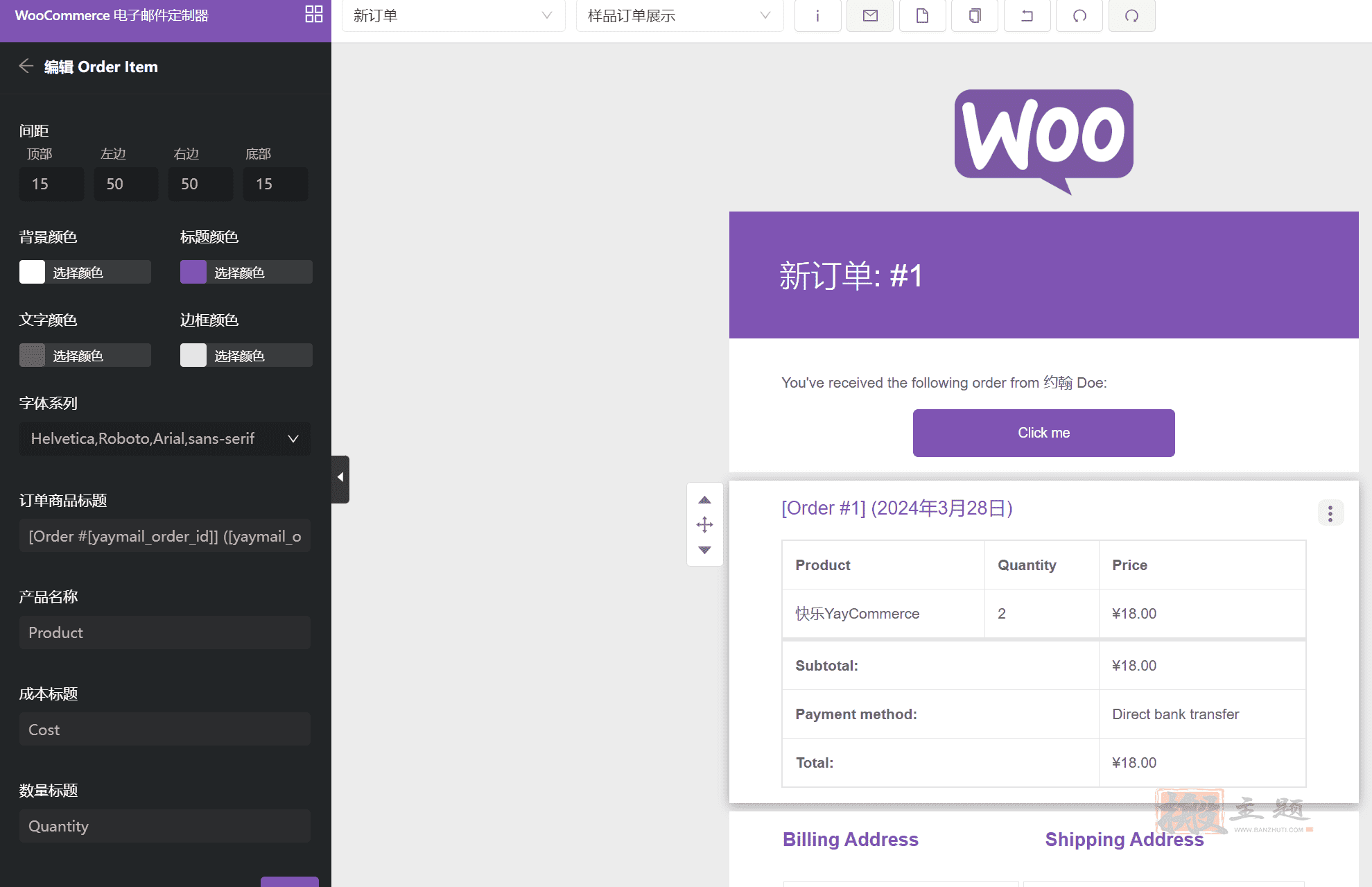Open the grid dashboard icon in the header
Screen dimensions: 1372x887
(314, 15)
